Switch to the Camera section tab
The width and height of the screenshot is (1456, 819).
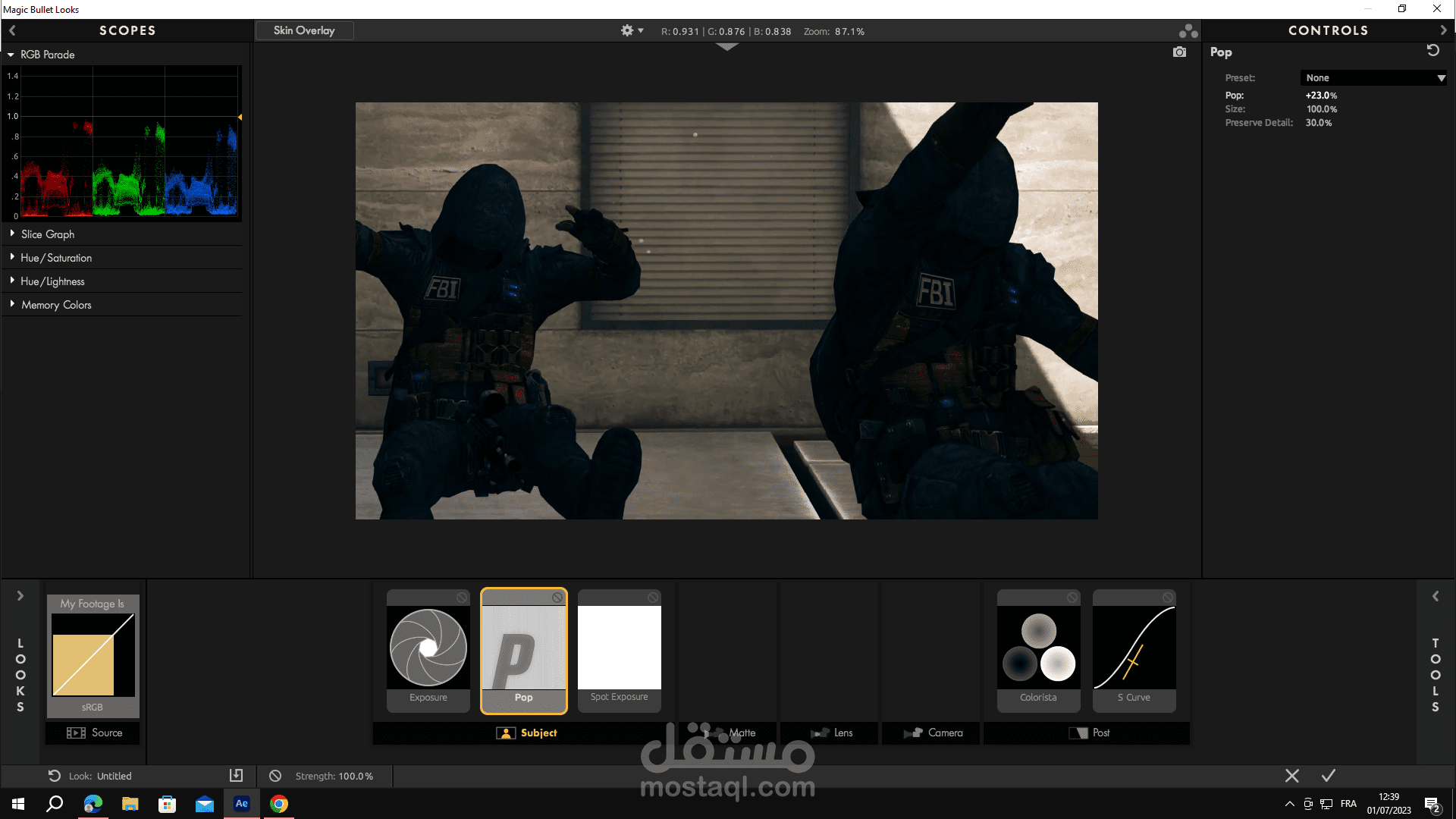(x=934, y=733)
